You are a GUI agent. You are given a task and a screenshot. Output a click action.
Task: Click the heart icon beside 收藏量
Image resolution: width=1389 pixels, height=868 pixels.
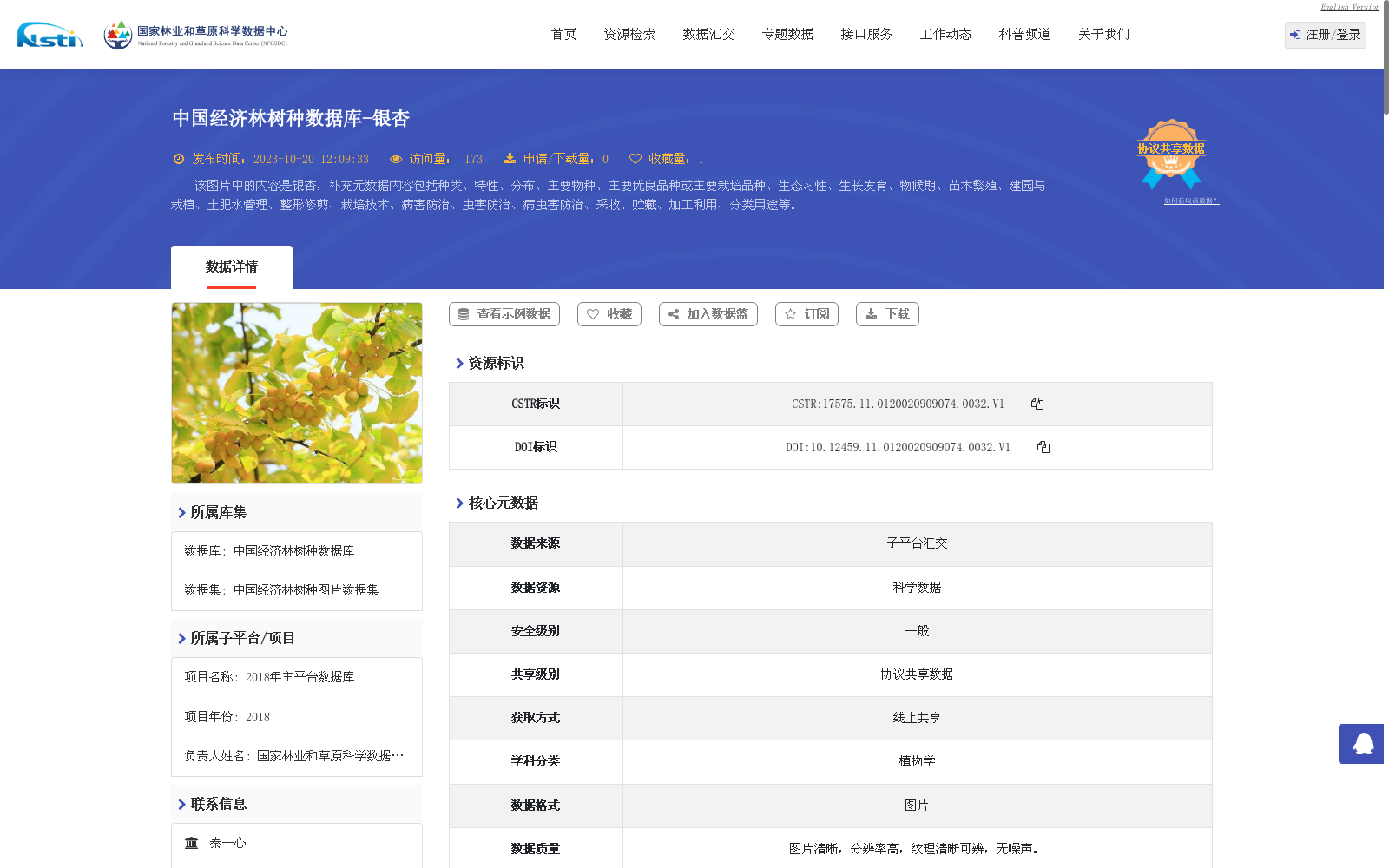tap(635, 159)
